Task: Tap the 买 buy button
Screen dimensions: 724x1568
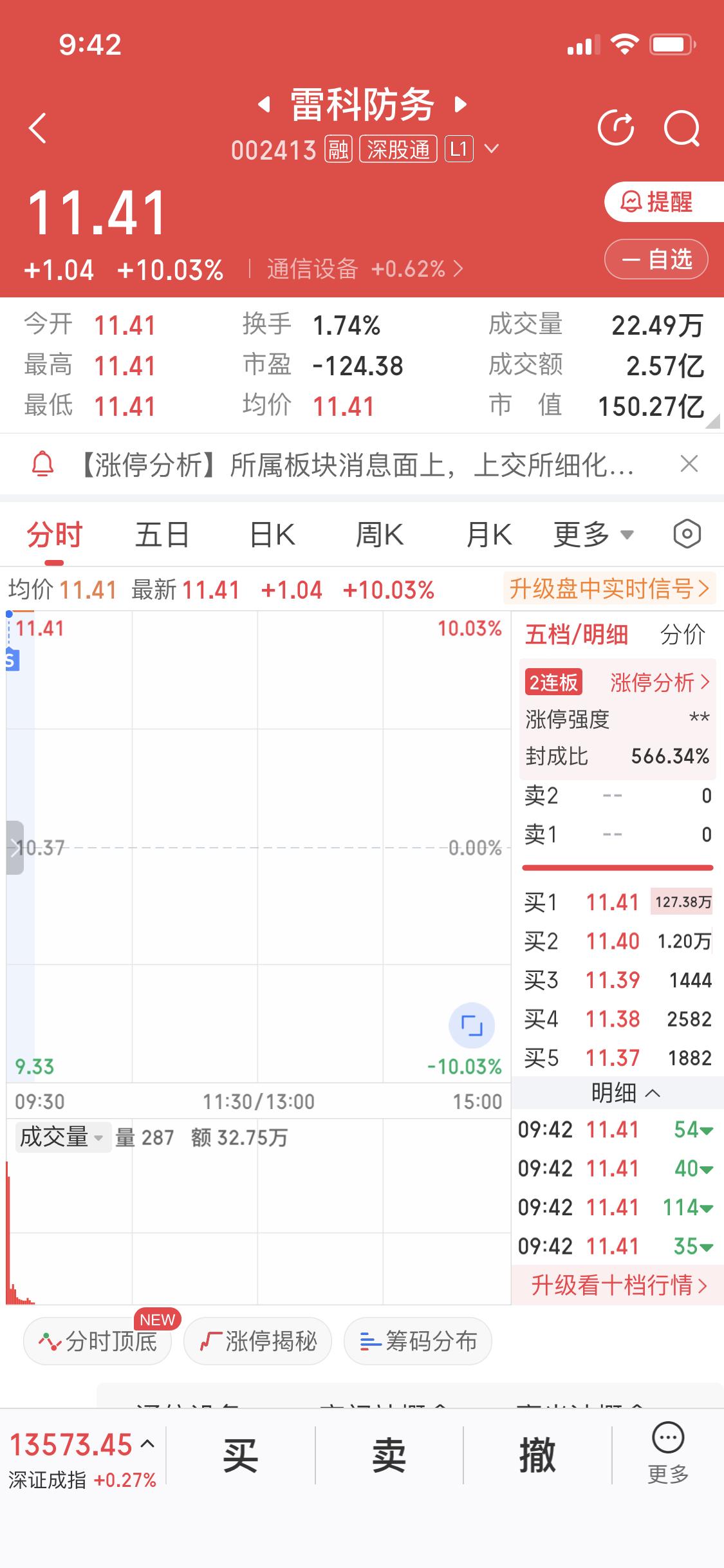Action: (x=241, y=1455)
